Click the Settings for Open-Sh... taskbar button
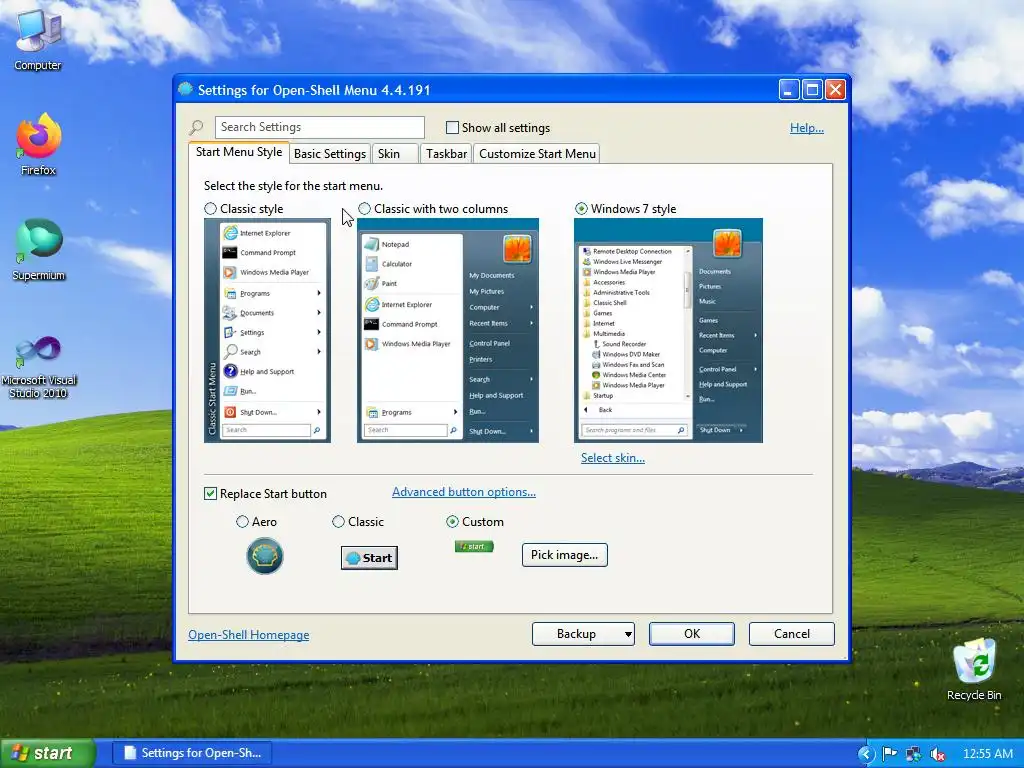This screenshot has height=768, width=1024. [192, 753]
